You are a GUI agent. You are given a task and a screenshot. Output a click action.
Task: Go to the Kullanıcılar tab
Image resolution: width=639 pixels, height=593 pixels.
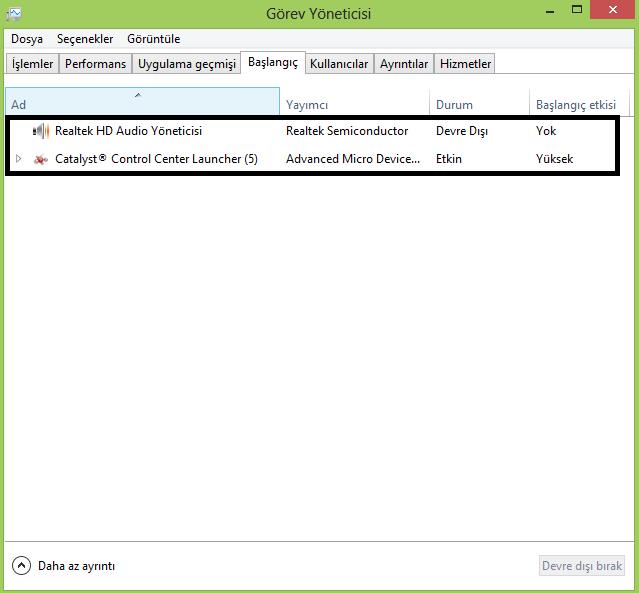(339, 64)
